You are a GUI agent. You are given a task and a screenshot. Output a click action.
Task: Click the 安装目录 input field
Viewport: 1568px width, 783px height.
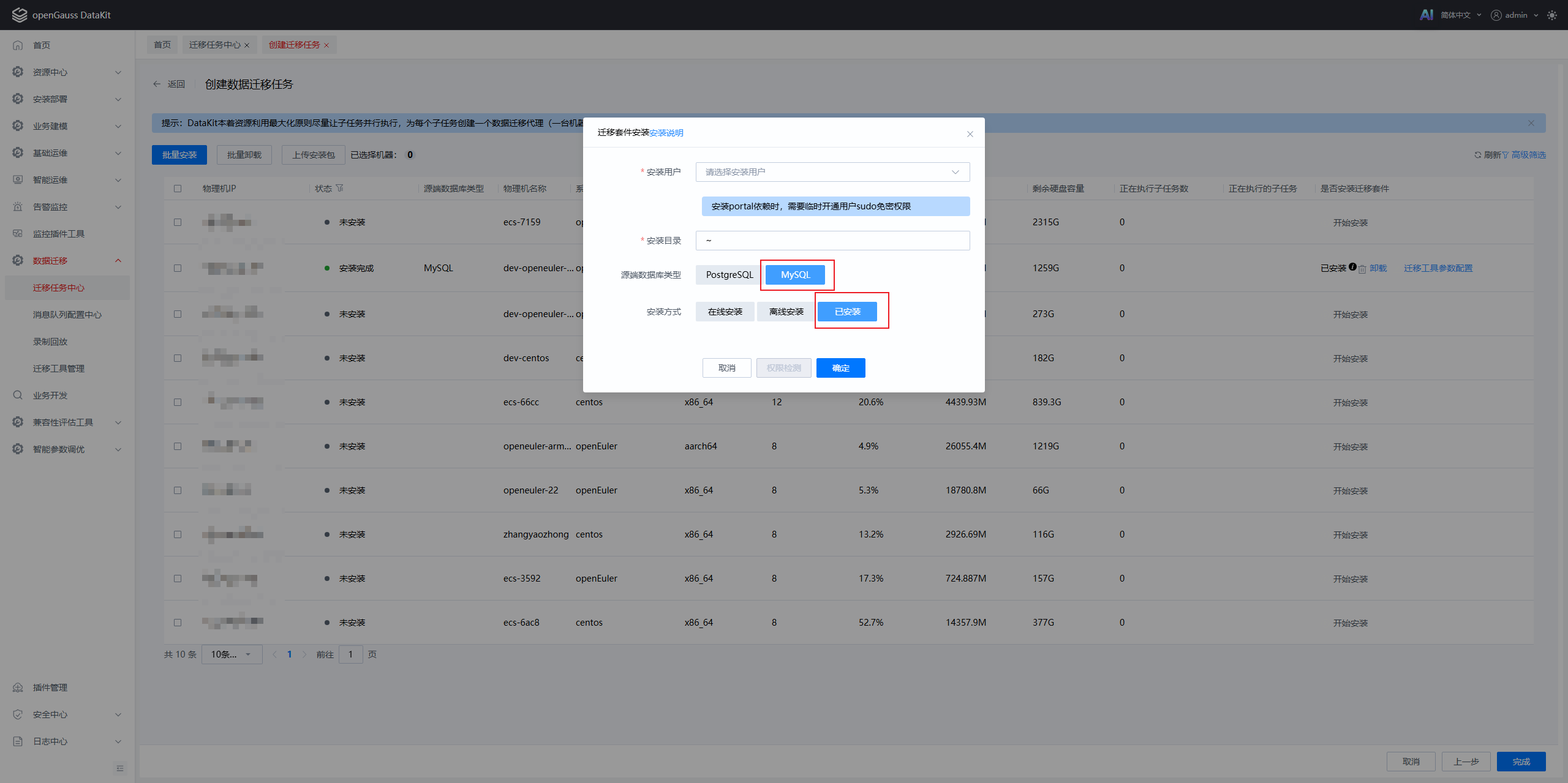click(832, 241)
